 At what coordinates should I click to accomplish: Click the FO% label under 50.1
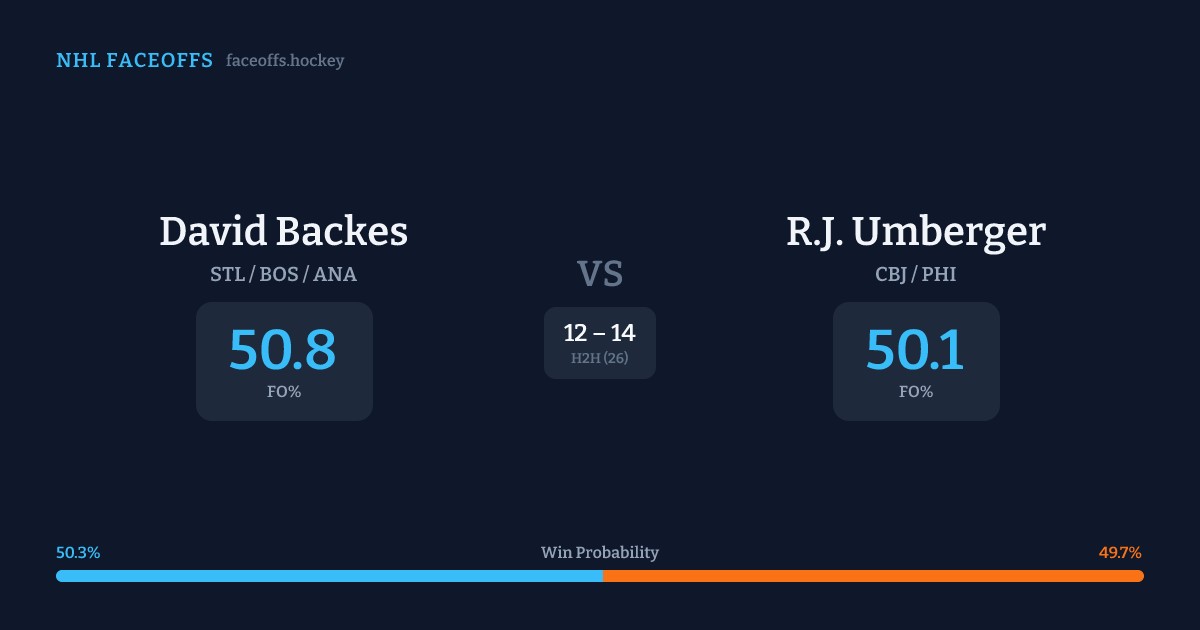pyautogui.click(x=916, y=392)
